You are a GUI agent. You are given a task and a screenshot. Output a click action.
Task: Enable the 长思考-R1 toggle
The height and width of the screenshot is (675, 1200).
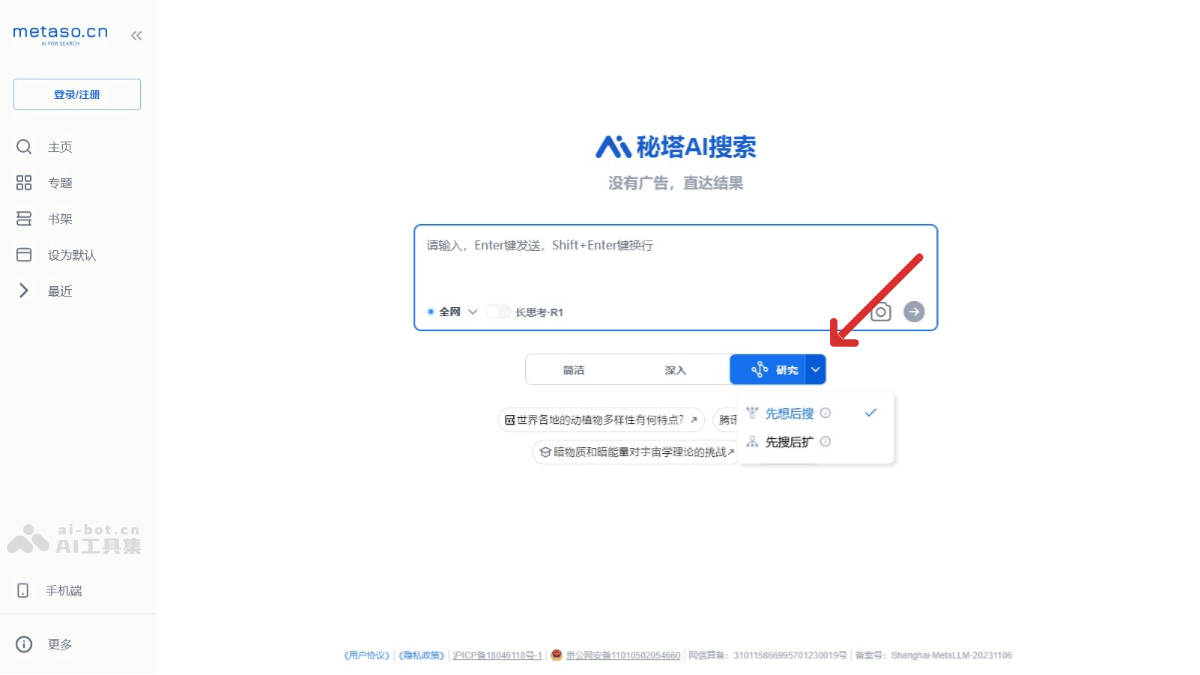[498, 311]
